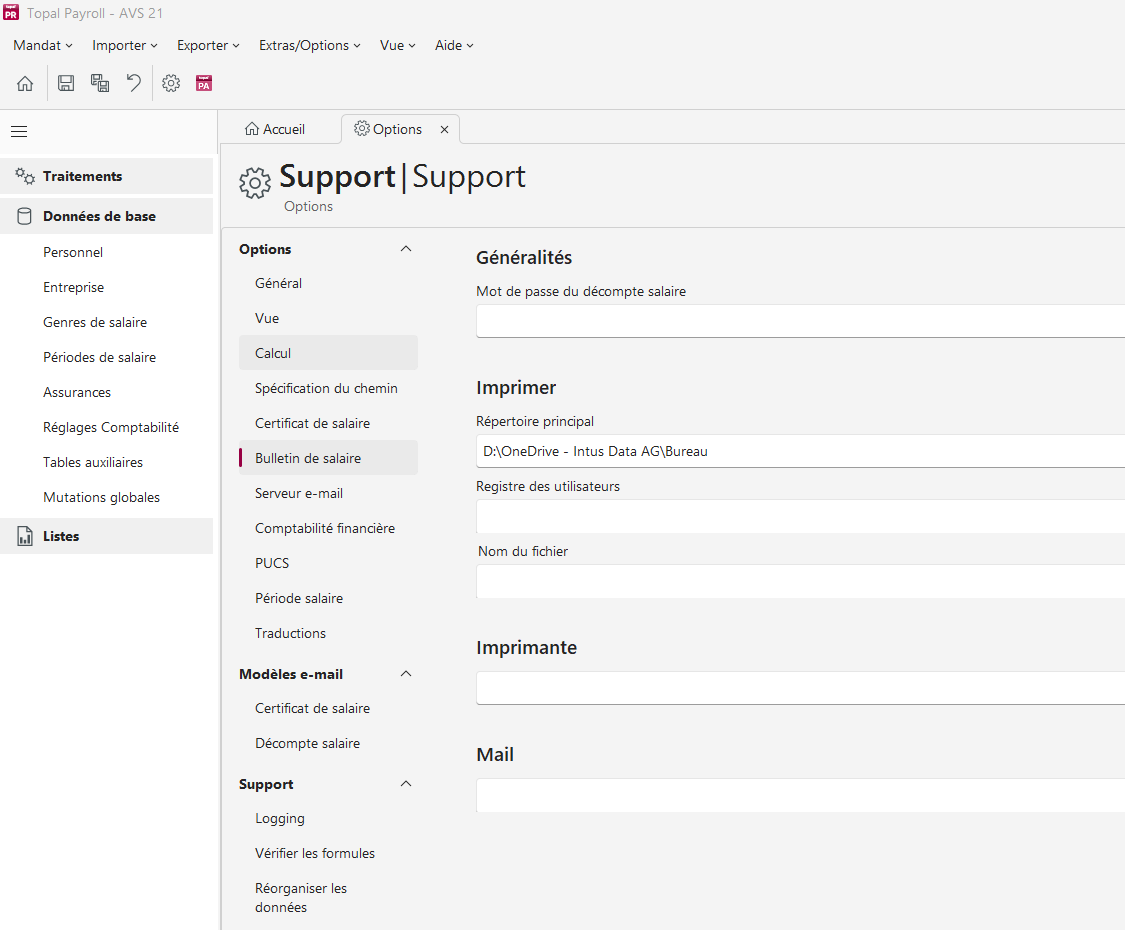Image resolution: width=1125 pixels, height=930 pixels.
Task: Collapse the Support section chevron
Action: click(406, 784)
